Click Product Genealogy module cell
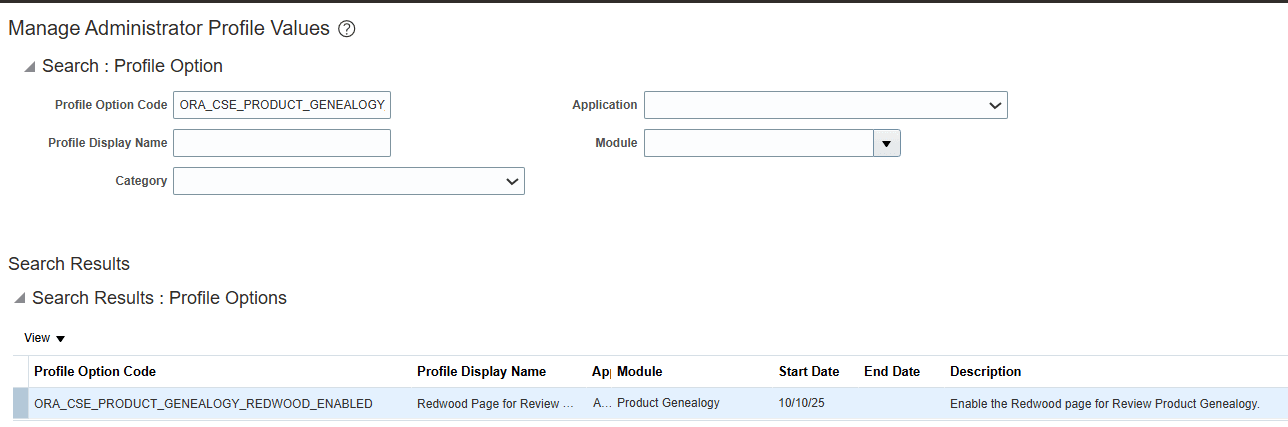Viewport: 1288px width, 427px height. pyautogui.click(x=668, y=404)
